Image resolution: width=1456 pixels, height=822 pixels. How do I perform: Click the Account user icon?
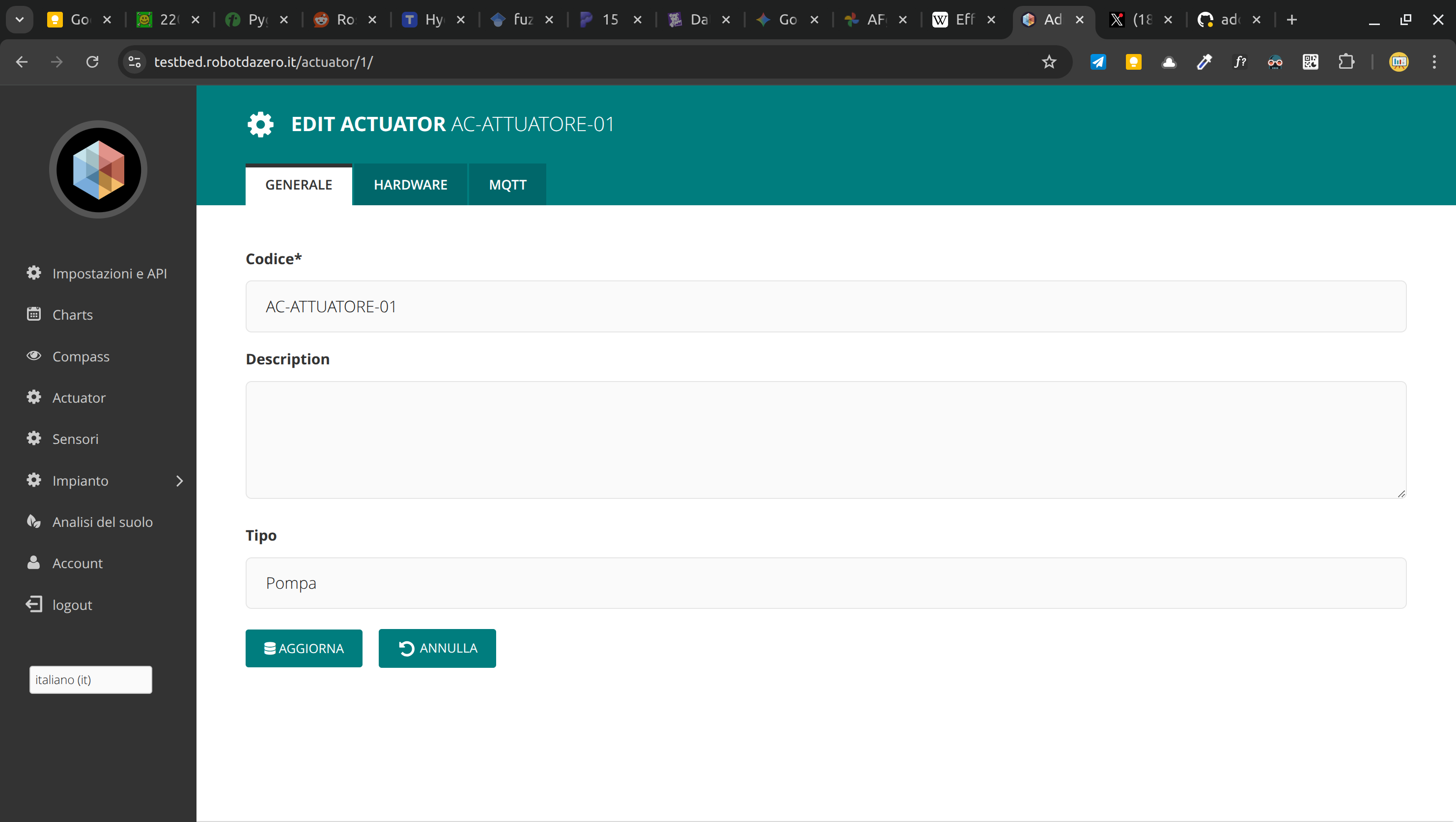[x=34, y=563]
